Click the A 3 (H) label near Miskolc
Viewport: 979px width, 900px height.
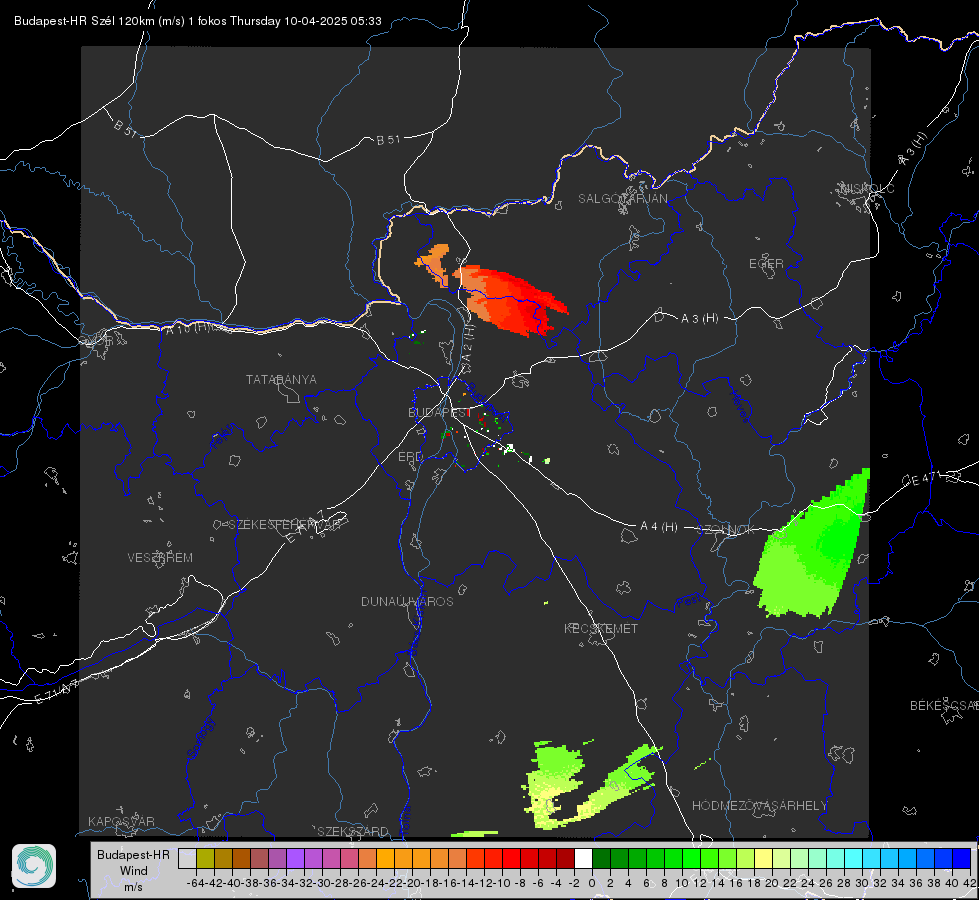pyautogui.click(x=913, y=149)
